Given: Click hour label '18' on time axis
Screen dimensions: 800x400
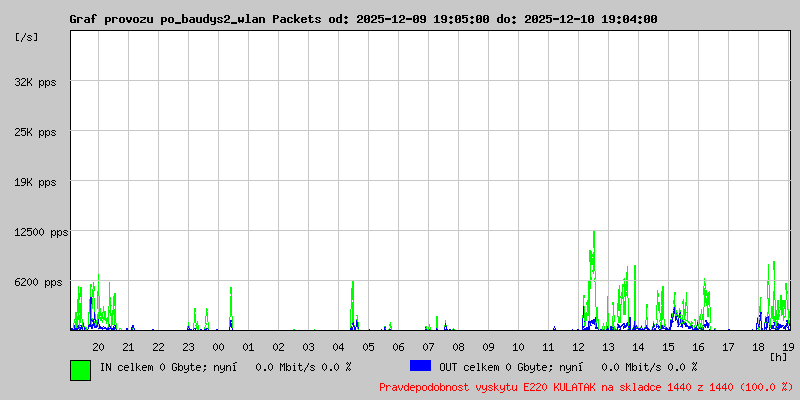Looking at the screenshot, I should pyautogui.click(x=758, y=347).
